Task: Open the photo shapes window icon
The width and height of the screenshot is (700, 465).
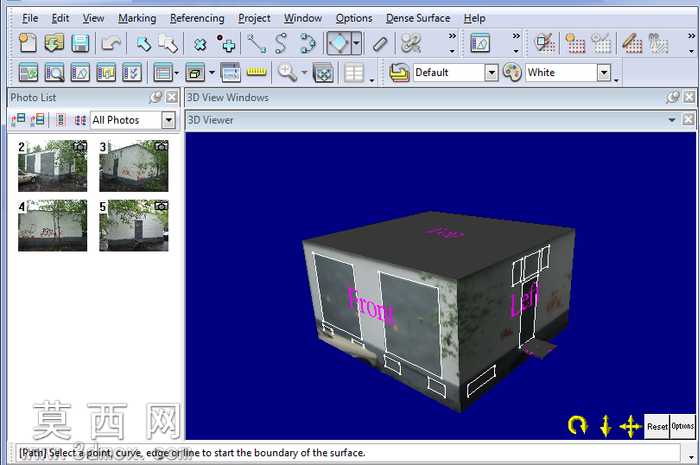Action: 80,72
